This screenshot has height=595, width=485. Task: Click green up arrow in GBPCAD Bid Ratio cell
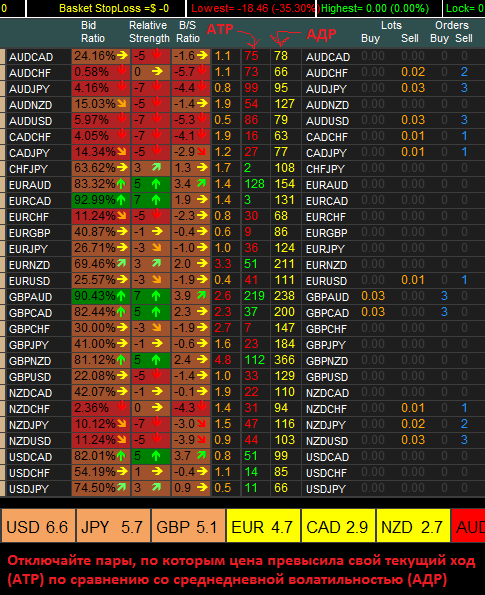click(121, 312)
